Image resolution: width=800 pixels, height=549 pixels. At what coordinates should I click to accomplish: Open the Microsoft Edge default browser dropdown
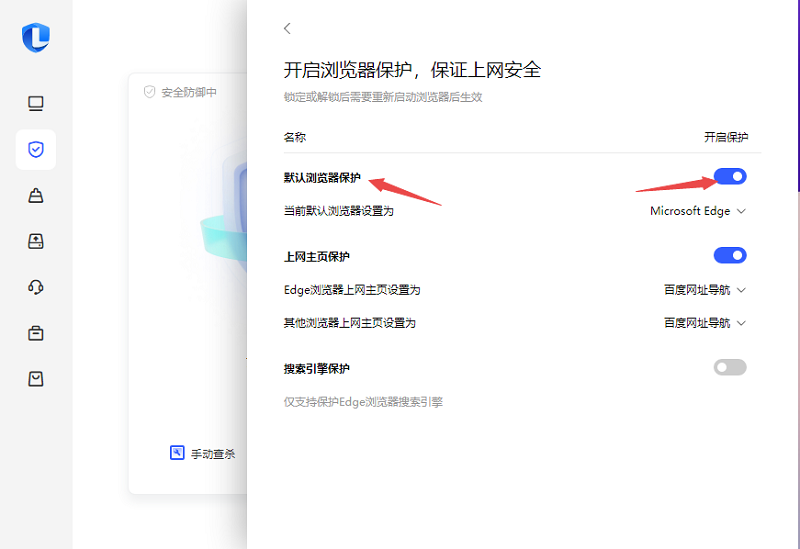697,211
